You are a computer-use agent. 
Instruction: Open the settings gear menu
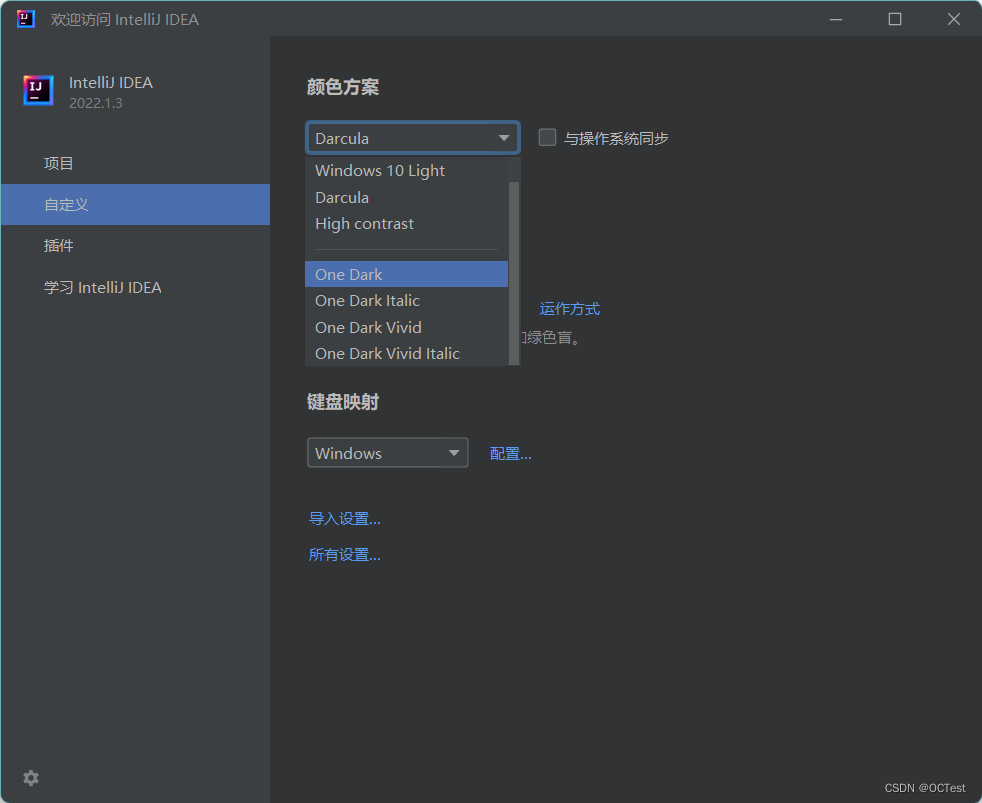tap(31, 778)
